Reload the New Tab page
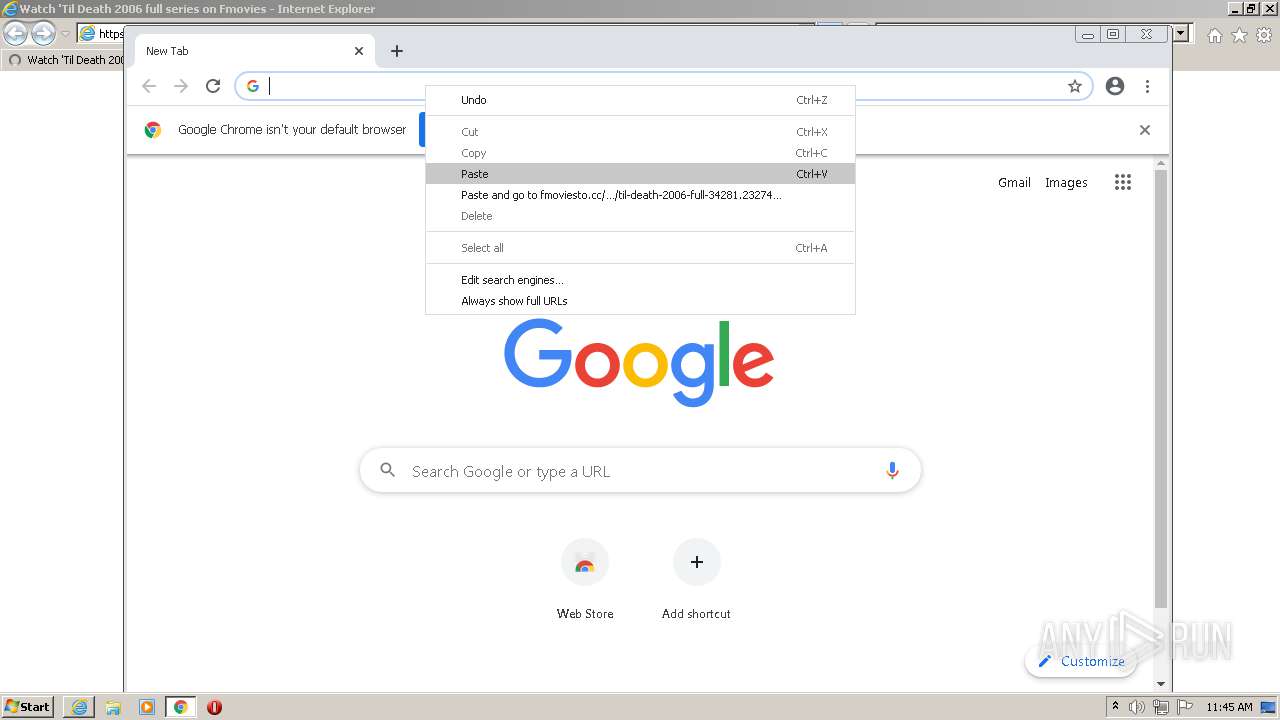 [213, 86]
